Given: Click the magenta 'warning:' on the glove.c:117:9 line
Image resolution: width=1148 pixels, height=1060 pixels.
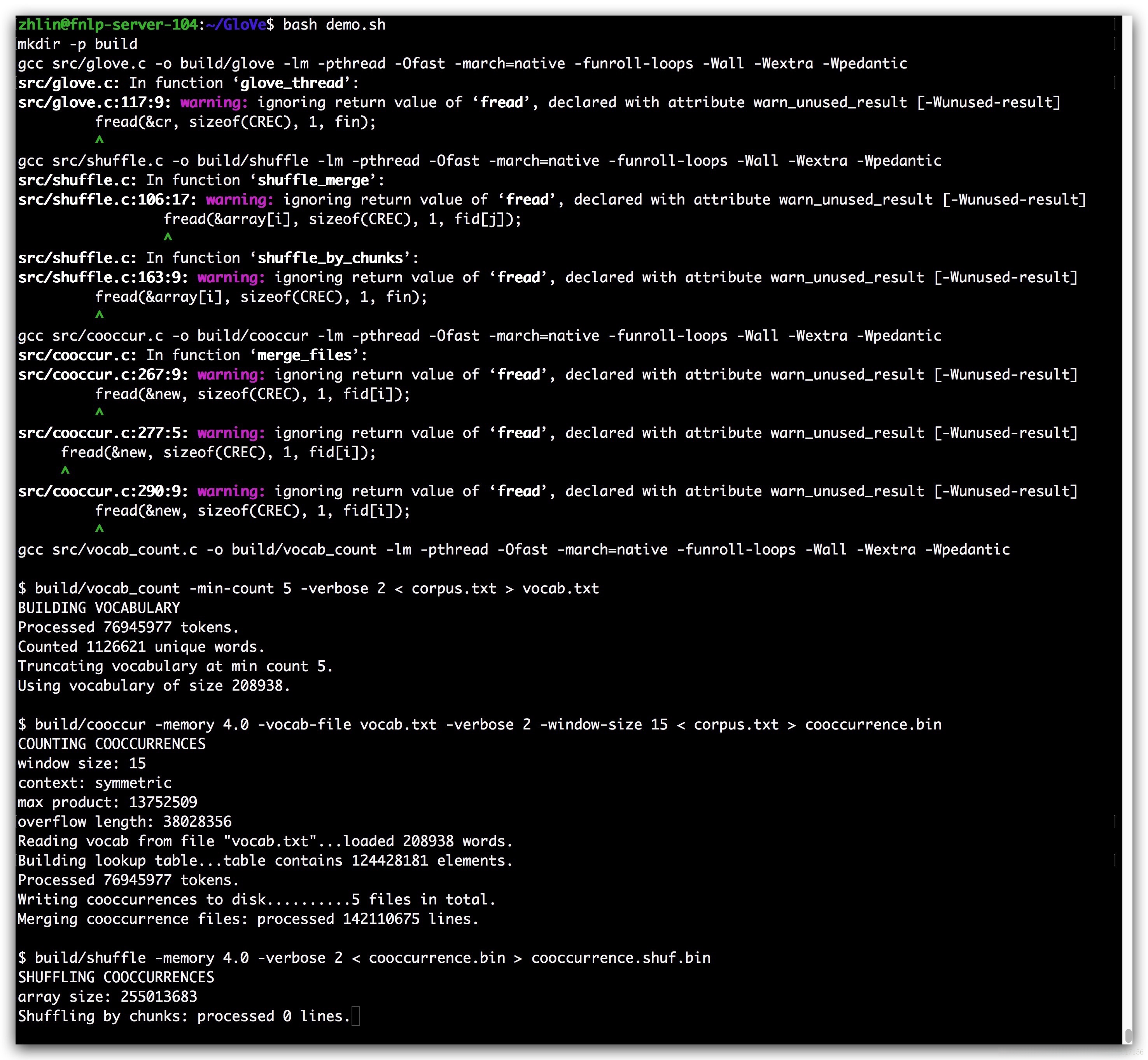Looking at the screenshot, I should (x=213, y=102).
